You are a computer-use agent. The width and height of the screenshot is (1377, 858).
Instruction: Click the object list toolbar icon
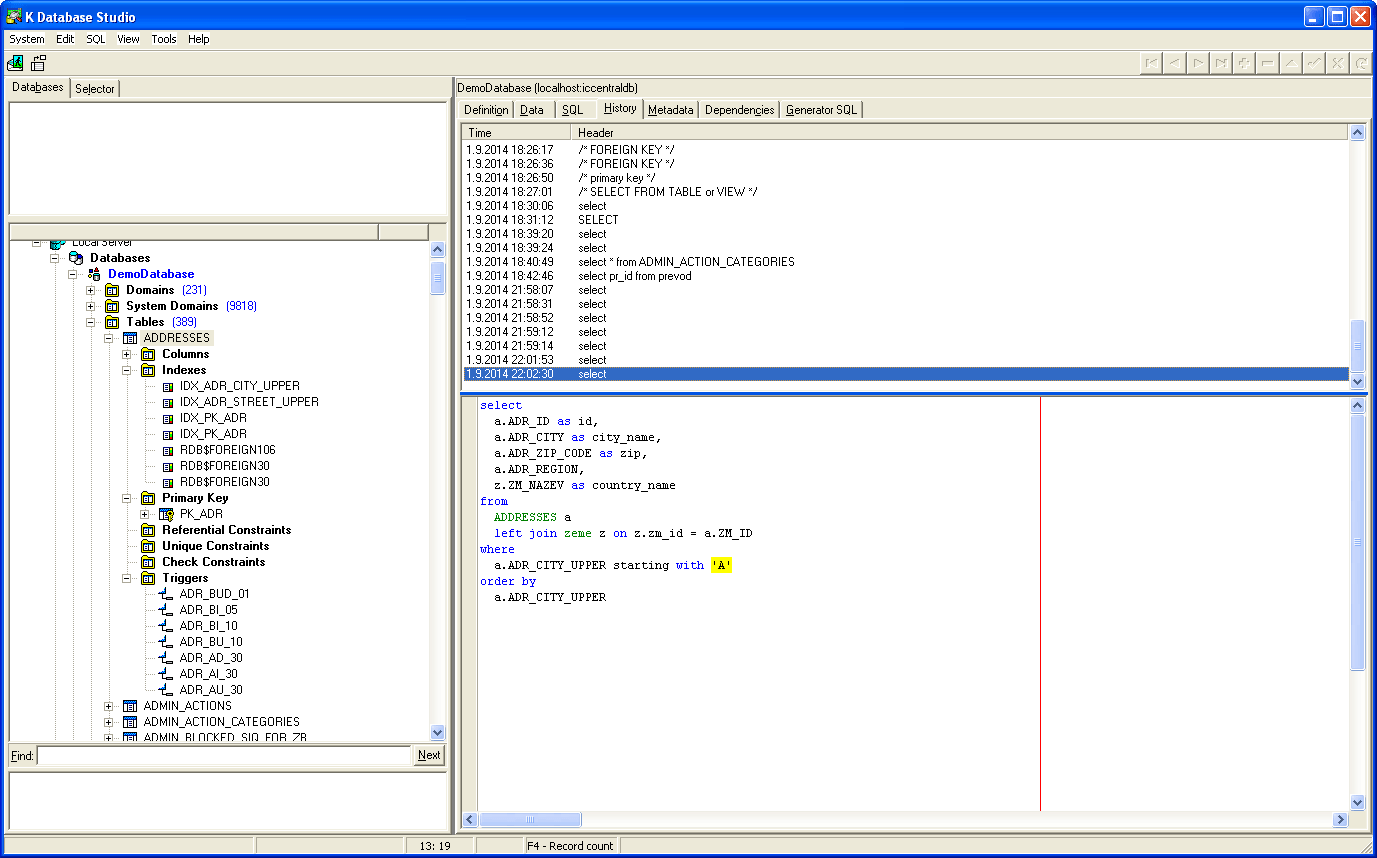pyautogui.click(x=39, y=63)
